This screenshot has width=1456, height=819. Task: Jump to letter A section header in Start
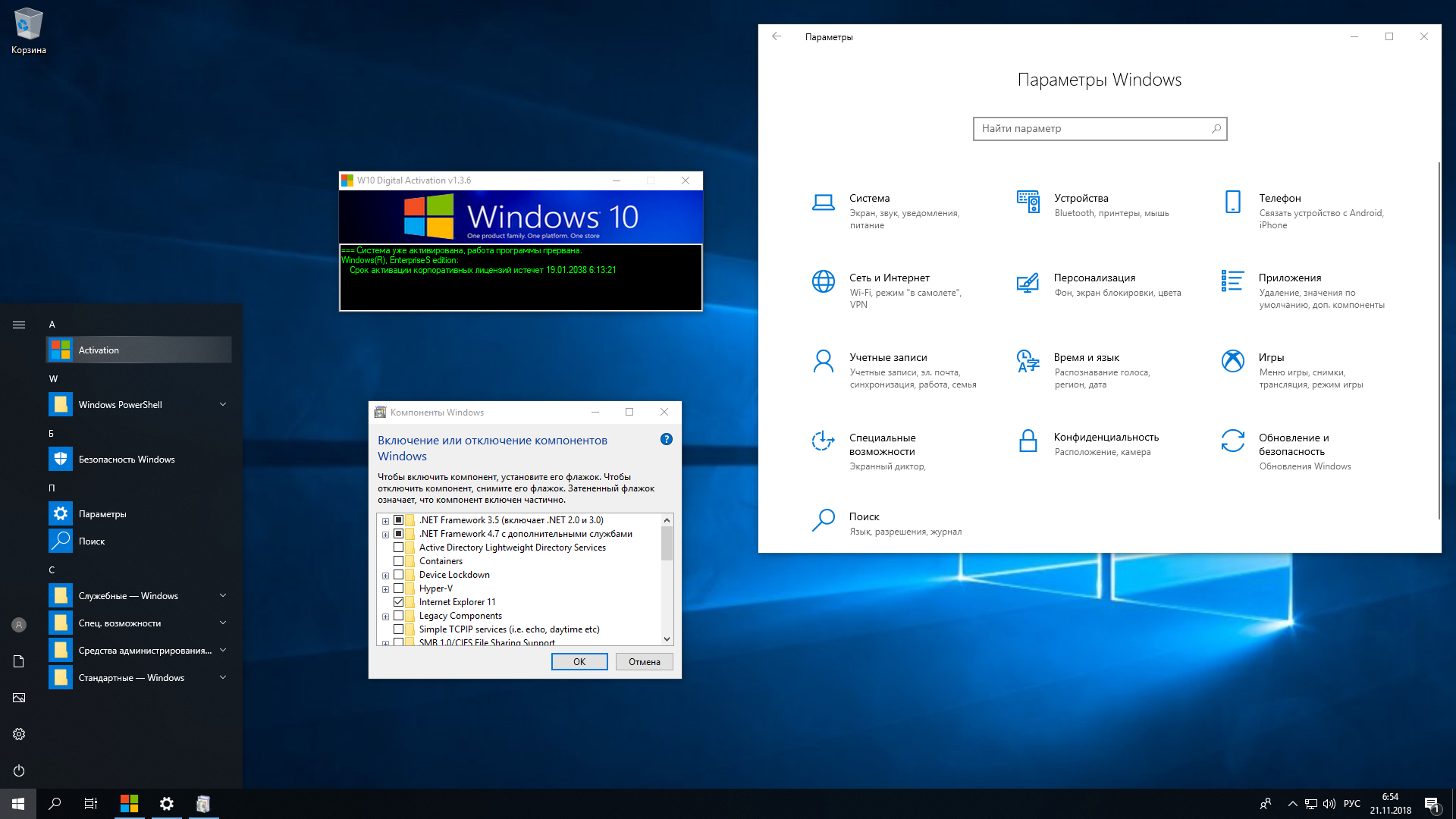[x=52, y=324]
